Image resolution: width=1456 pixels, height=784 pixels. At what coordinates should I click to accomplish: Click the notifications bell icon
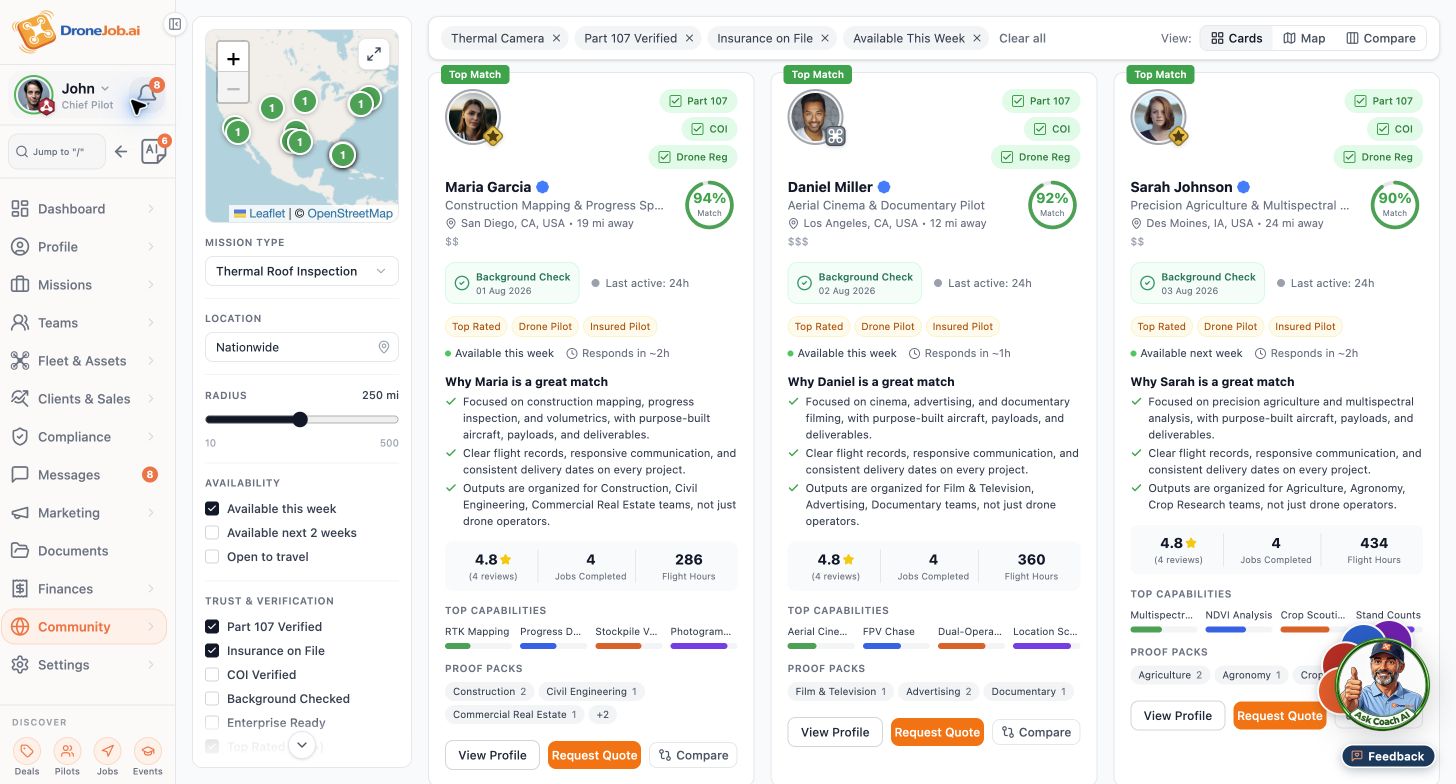click(146, 97)
